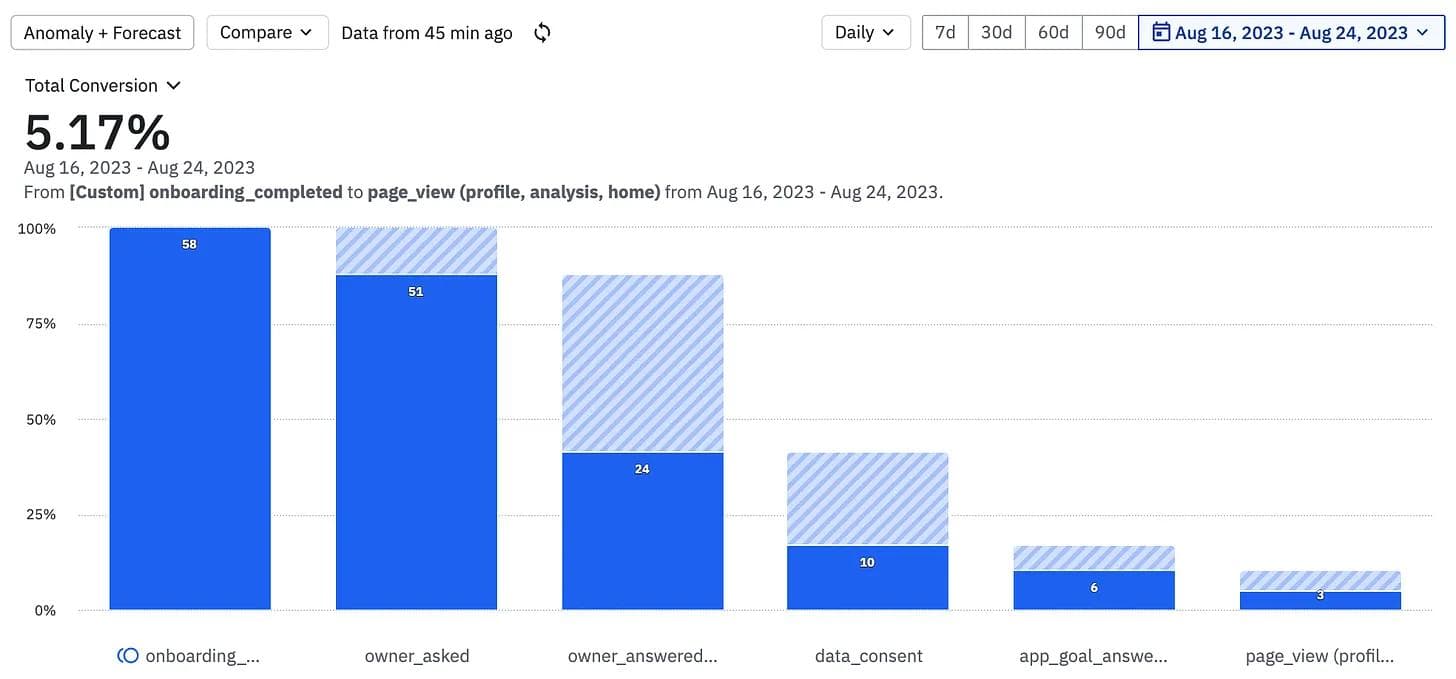Click the data_consent converted bar showing 10
This screenshot has height=679, width=1456.
[x=867, y=577]
